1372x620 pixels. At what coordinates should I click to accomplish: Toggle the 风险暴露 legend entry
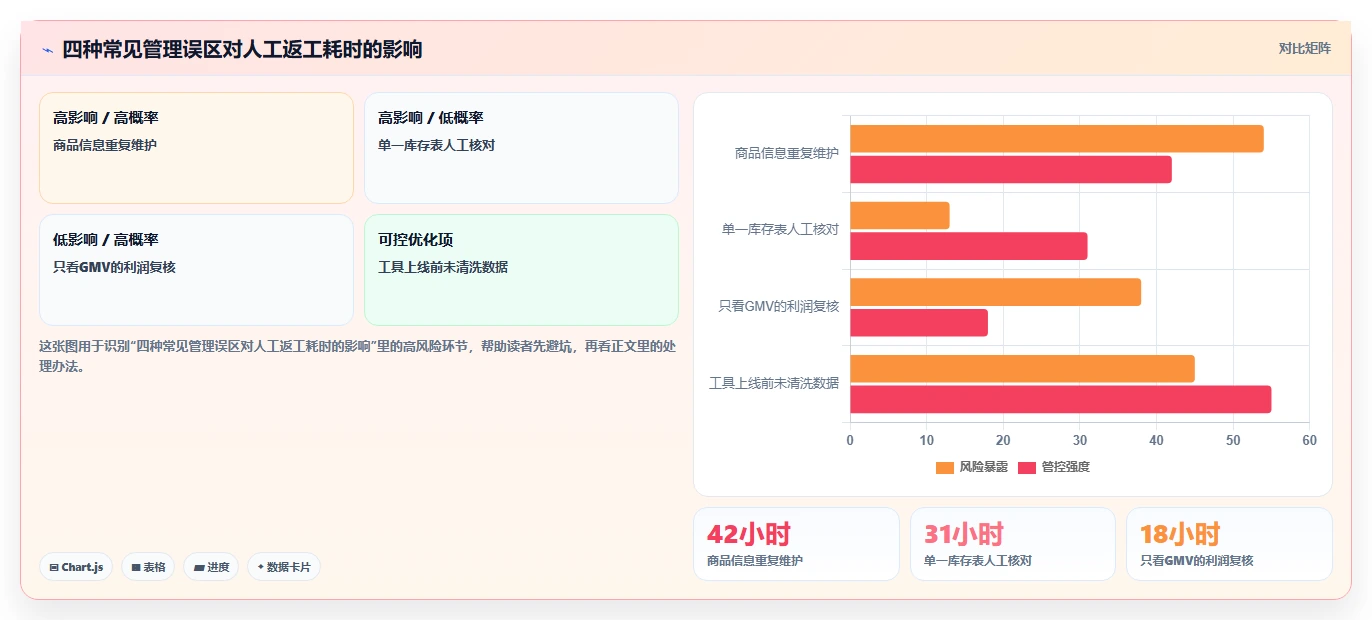971,467
